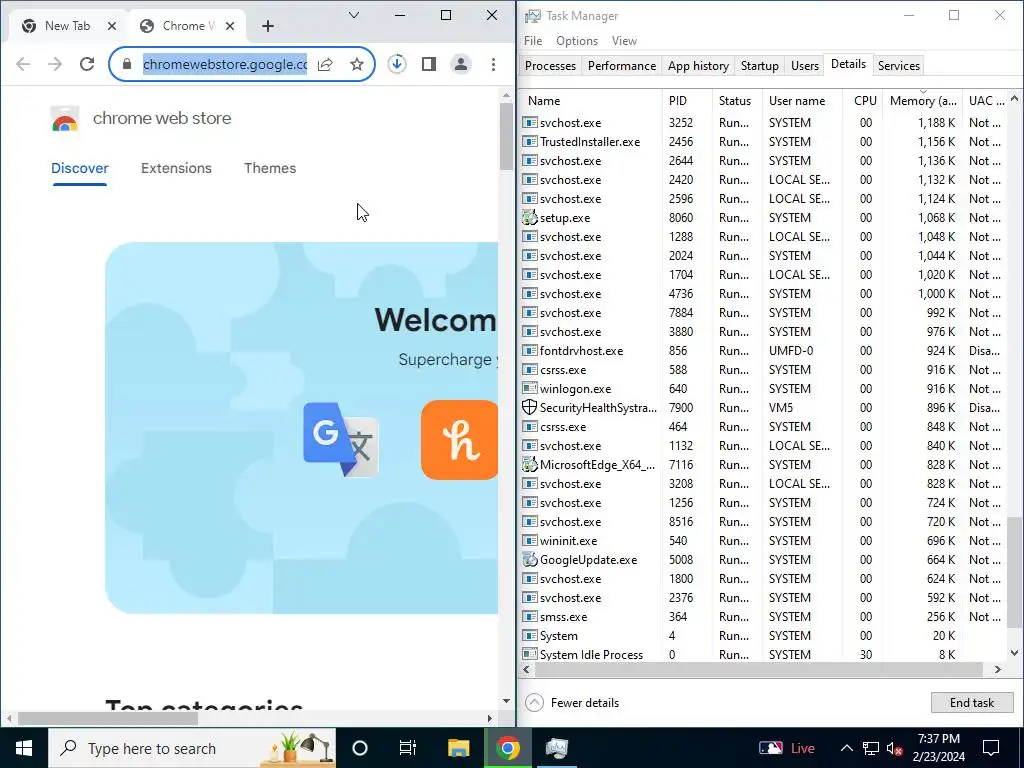Switch to the App history tab

tap(698, 66)
